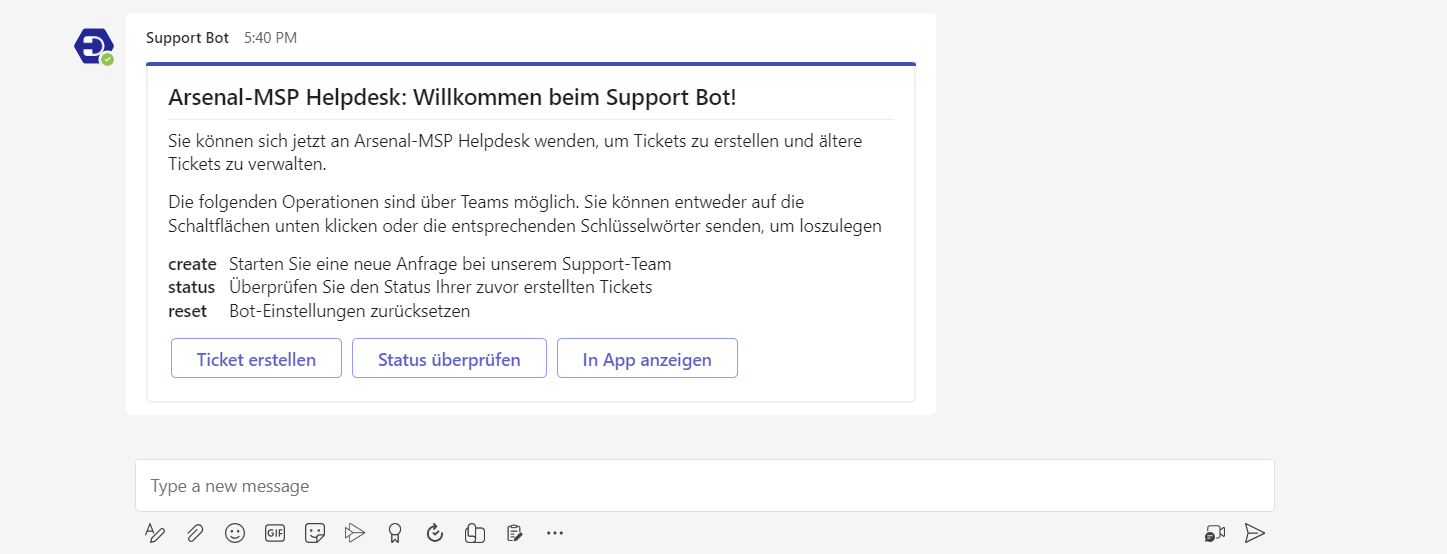This screenshot has width=1447, height=554.
Task: Click the 'create' keyword text
Action: (192, 264)
